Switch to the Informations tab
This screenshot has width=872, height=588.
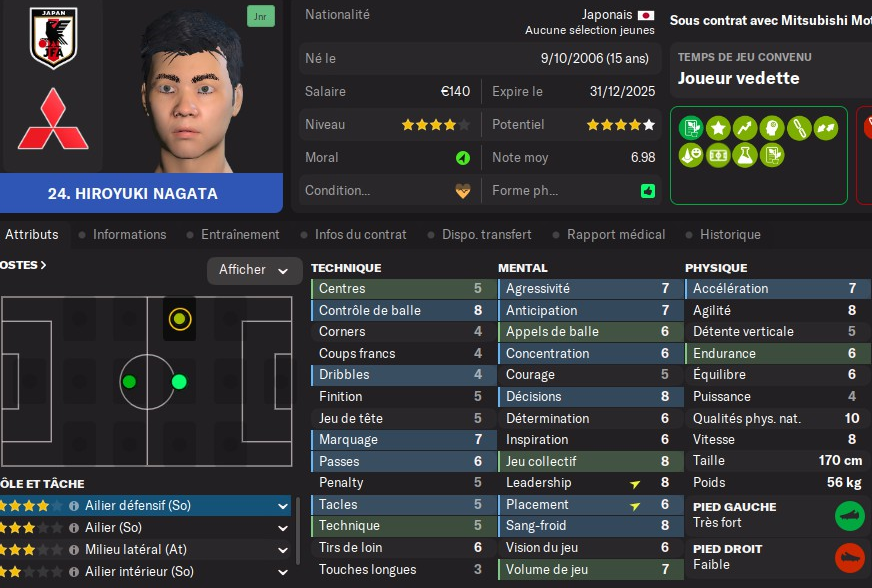coord(130,235)
